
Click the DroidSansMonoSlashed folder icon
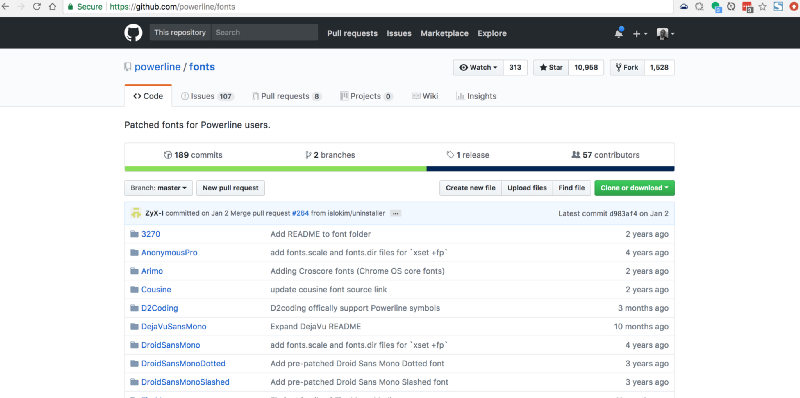point(134,382)
